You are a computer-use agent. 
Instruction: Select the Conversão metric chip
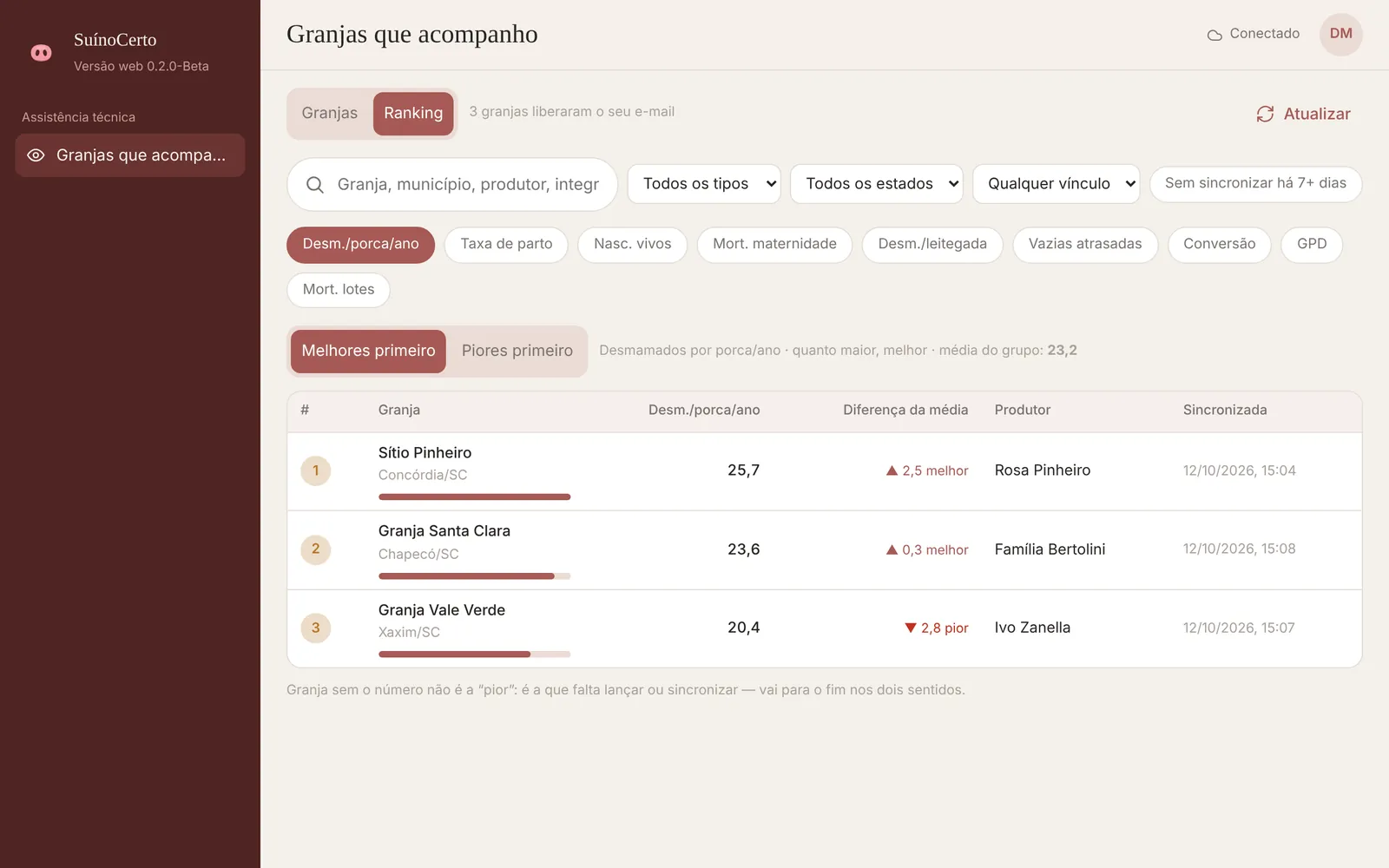point(1219,245)
